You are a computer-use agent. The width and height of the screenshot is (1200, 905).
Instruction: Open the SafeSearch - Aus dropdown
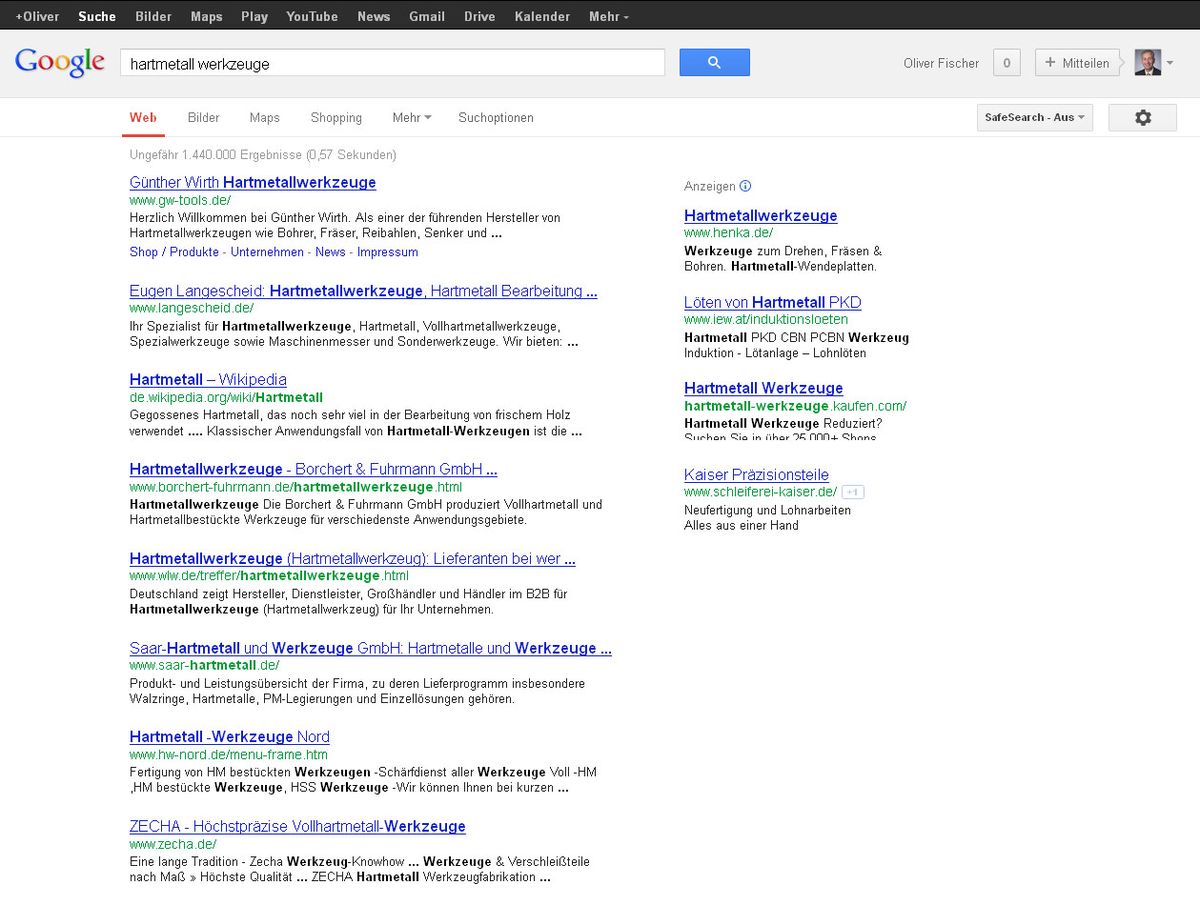tap(1035, 117)
